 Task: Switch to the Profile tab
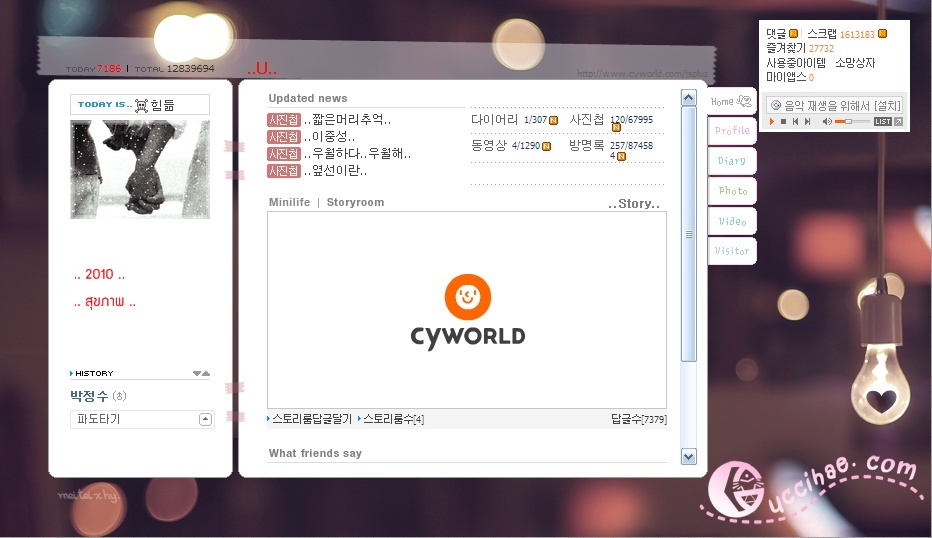[x=732, y=130]
